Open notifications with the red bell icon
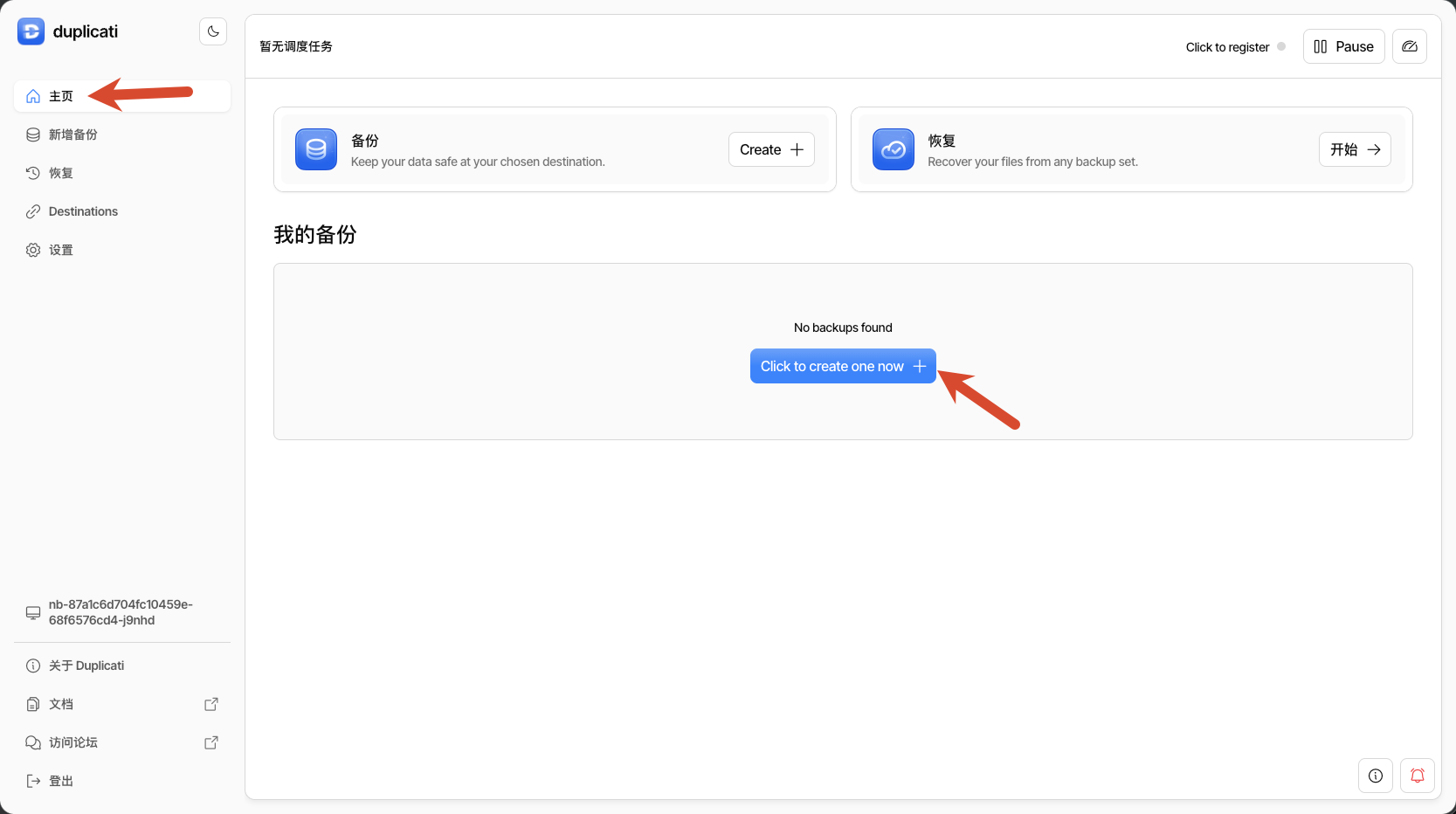This screenshot has width=1456, height=814. [1418, 776]
